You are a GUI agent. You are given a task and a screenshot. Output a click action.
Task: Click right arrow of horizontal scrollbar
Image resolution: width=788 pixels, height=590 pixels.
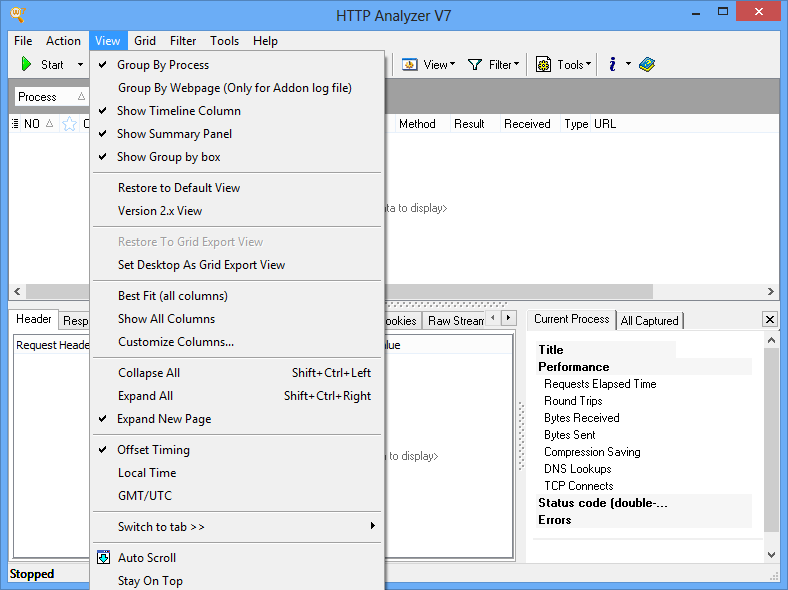[x=770, y=291]
